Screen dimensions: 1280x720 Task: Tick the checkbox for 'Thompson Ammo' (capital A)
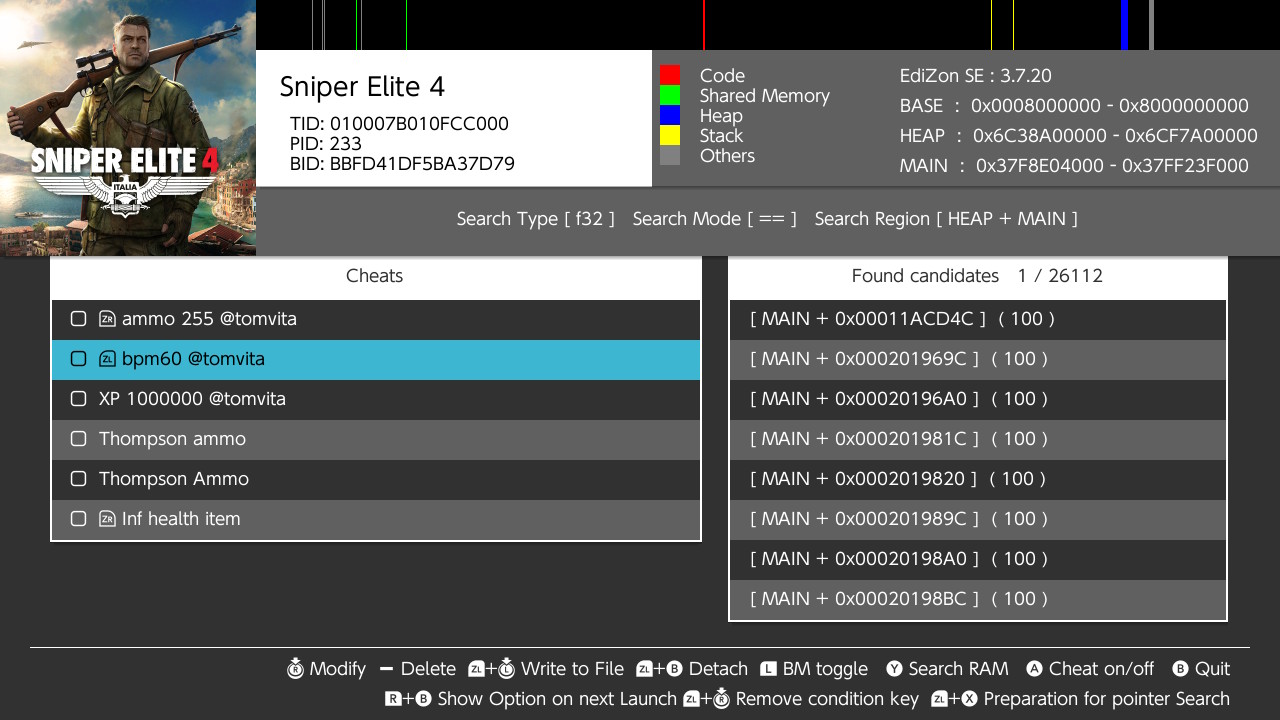click(x=79, y=479)
